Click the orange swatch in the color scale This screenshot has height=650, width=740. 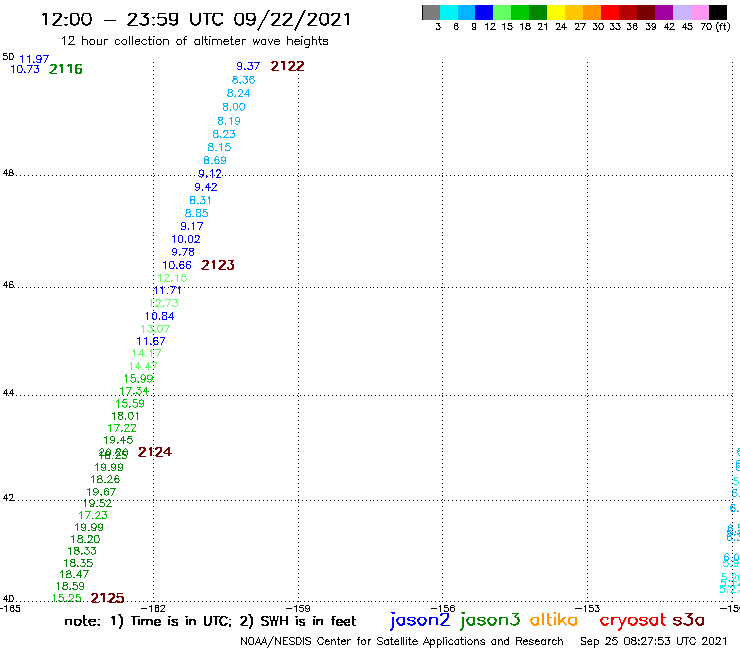point(592,12)
